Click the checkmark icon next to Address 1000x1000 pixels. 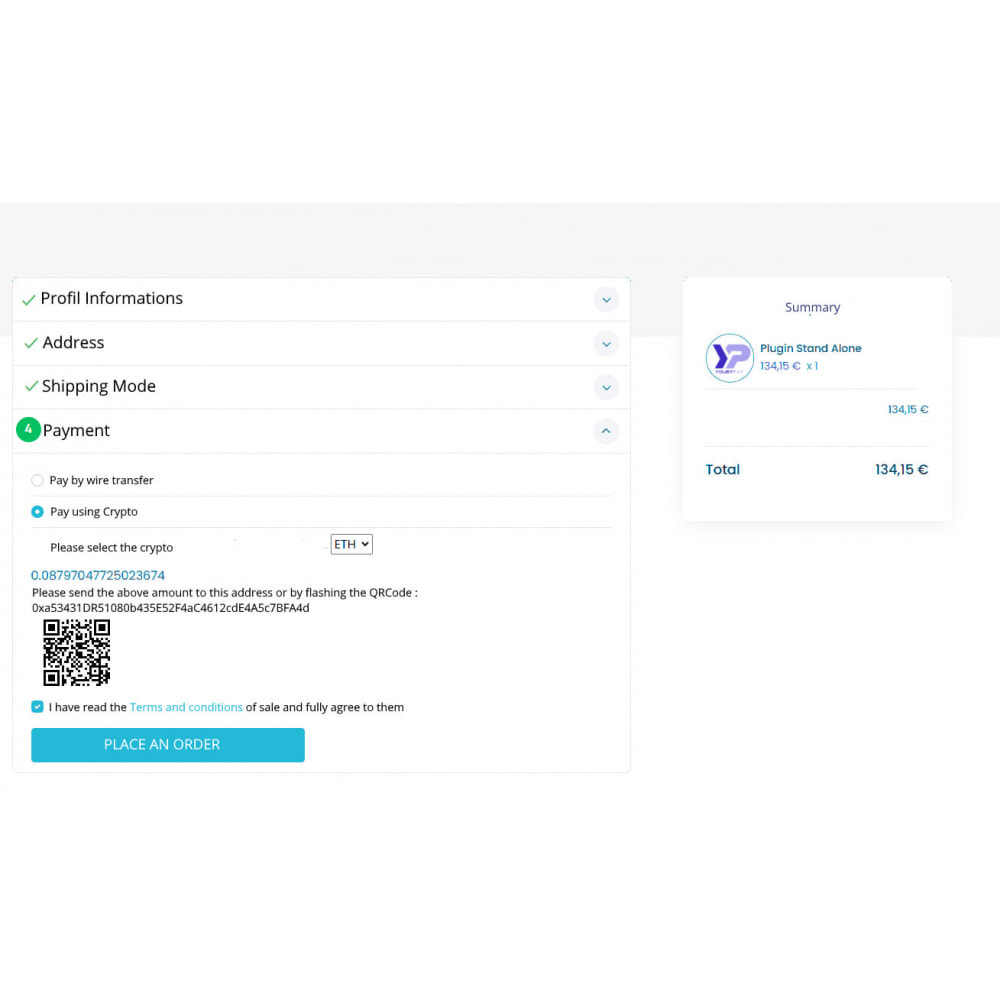coord(30,342)
